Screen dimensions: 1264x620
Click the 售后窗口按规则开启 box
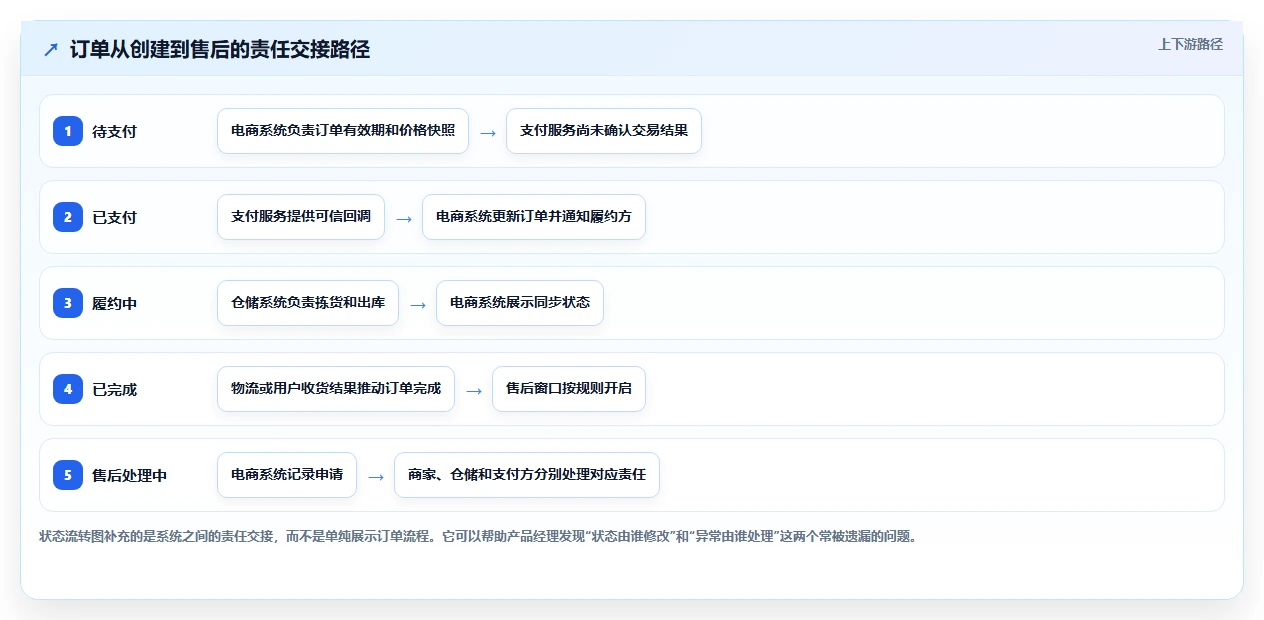coord(569,389)
